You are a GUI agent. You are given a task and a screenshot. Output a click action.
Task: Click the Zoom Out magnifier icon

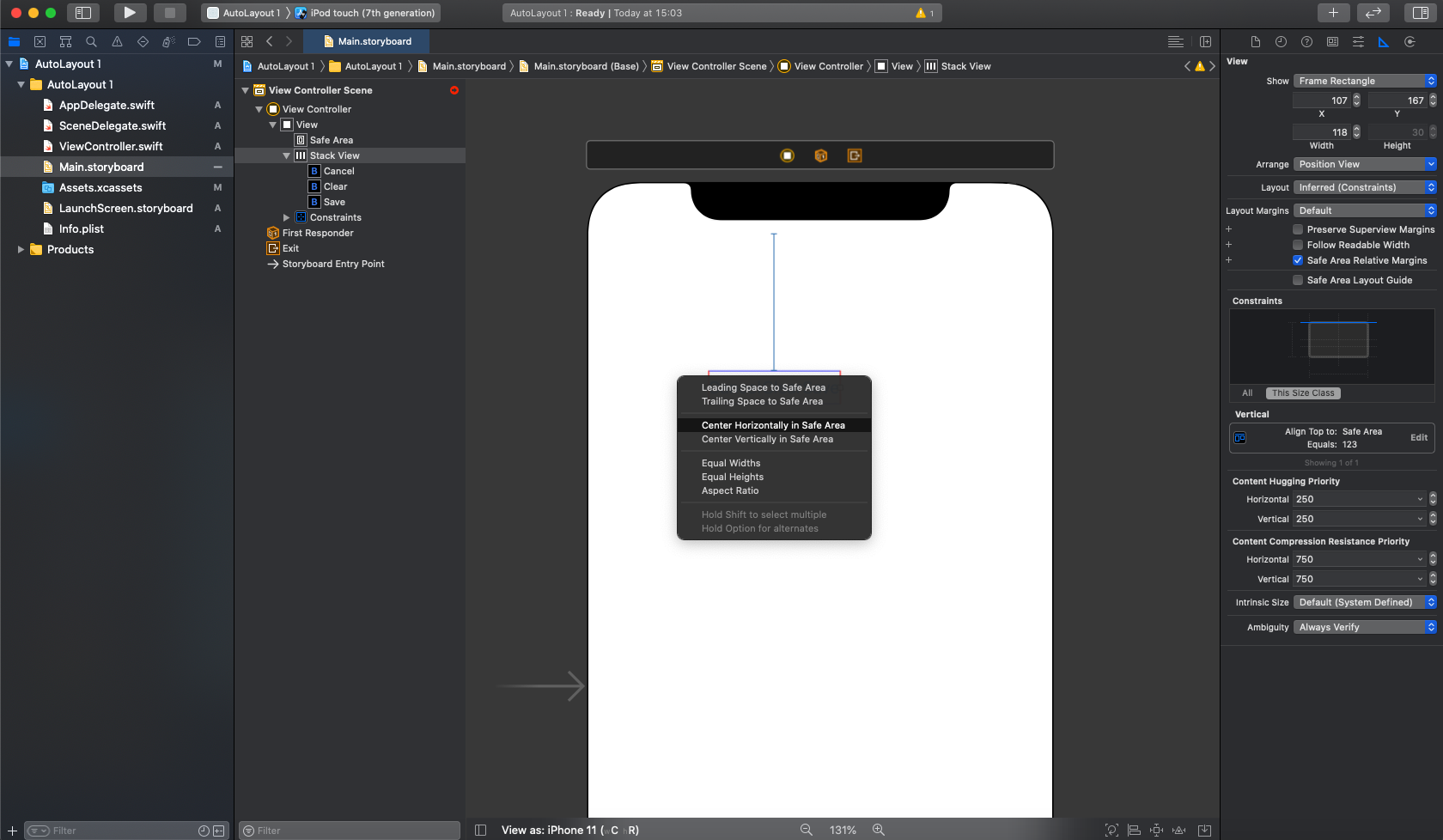pos(806,830)
